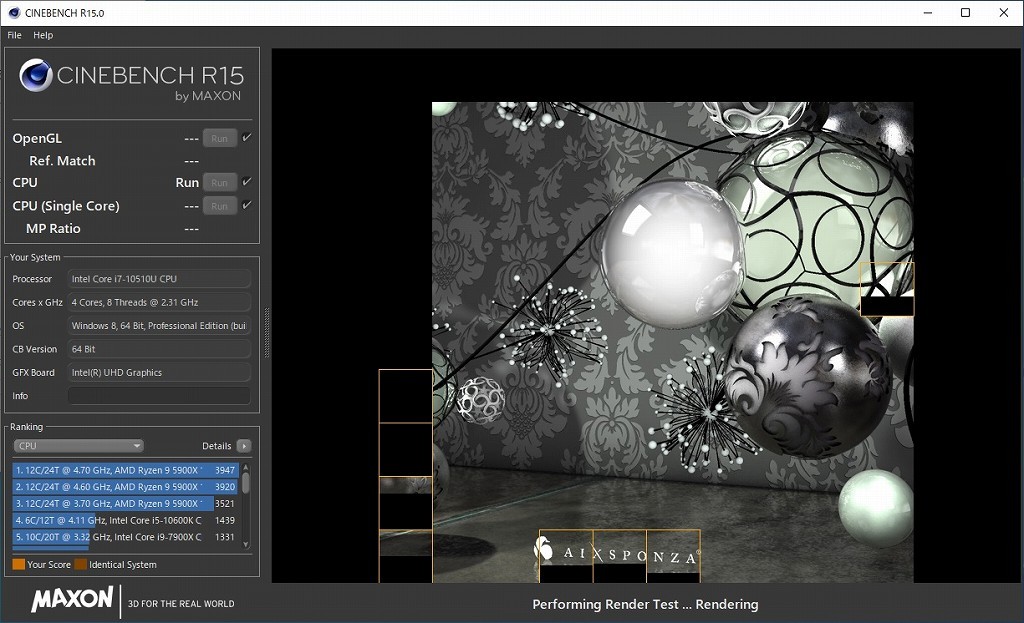Click the orange Your Score legend swatch
This screenshot has width=1024, height=623.
coord(18,565)
